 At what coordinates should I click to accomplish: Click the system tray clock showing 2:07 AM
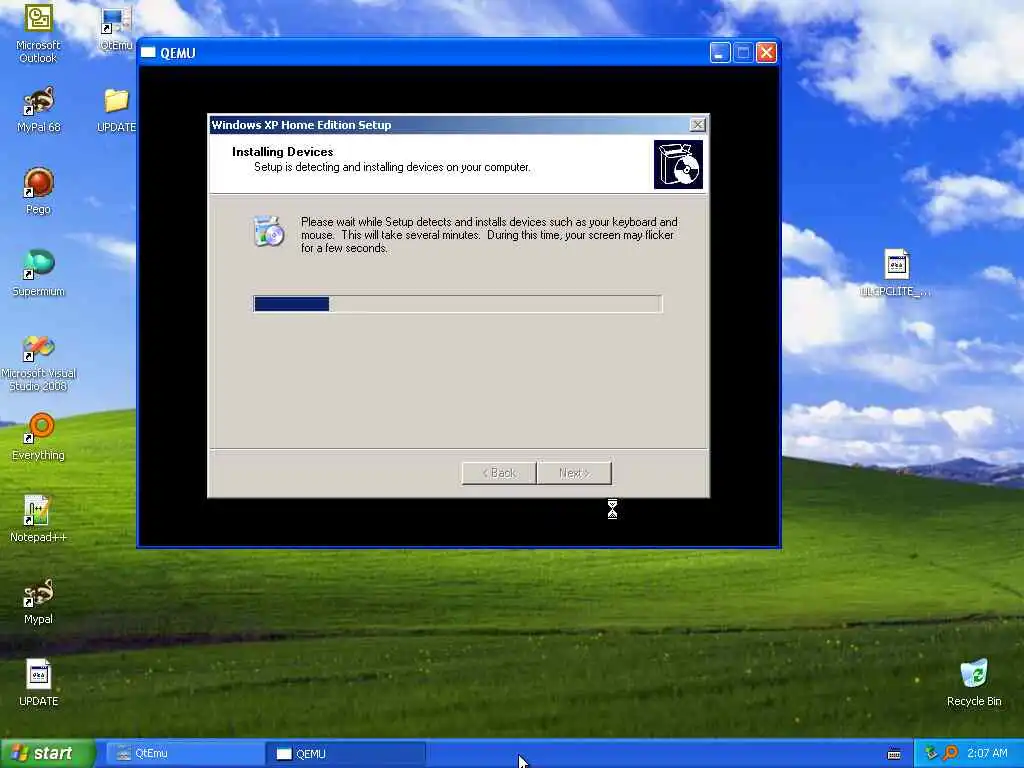coord(987,753)
